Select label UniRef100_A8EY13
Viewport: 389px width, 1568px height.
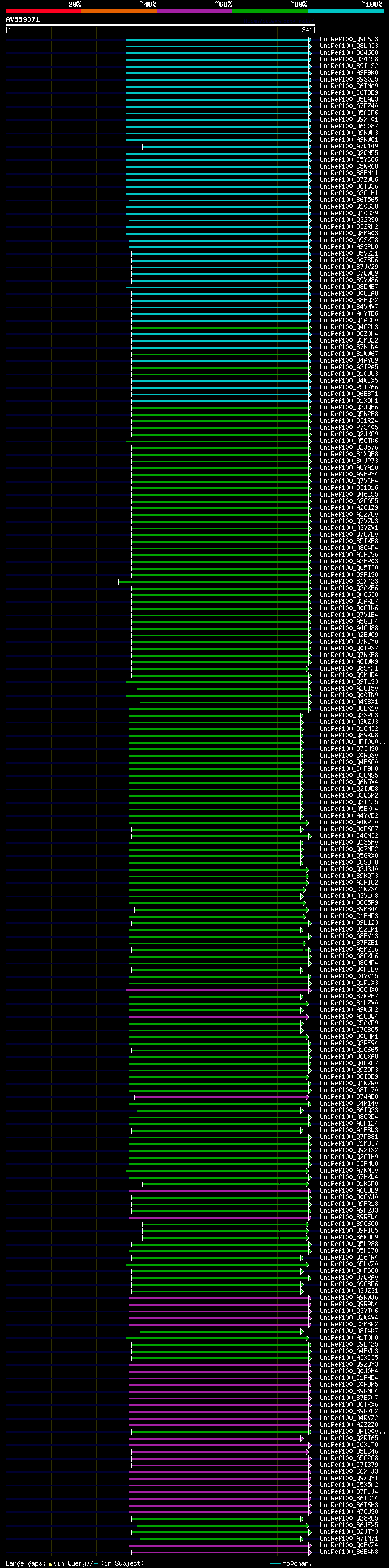(349, 937)
